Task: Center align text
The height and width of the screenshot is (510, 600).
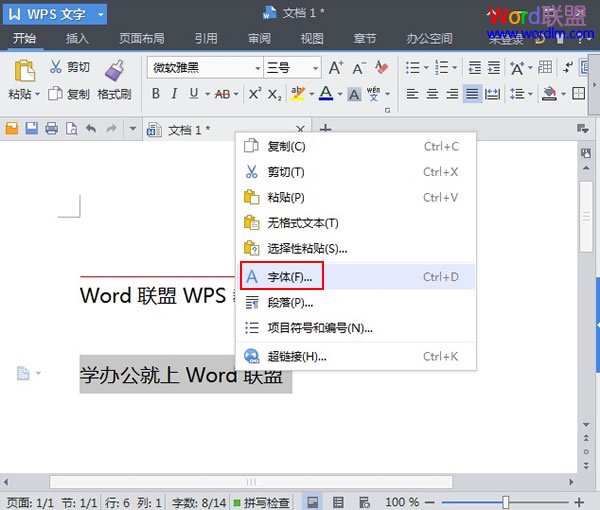Action: pos(432,94)
